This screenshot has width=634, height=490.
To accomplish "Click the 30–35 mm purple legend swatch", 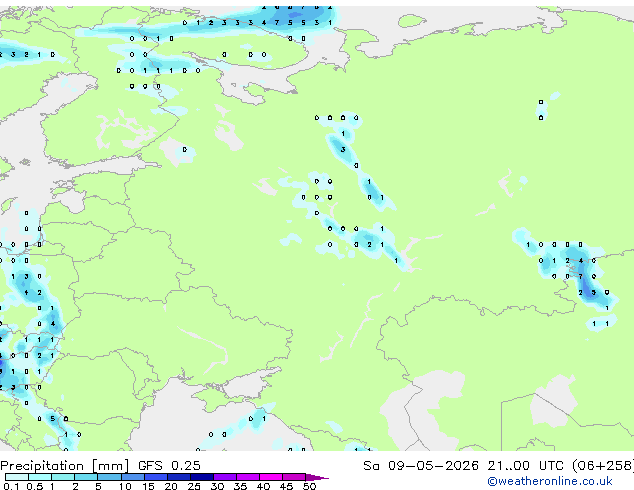I will (225, 477).
